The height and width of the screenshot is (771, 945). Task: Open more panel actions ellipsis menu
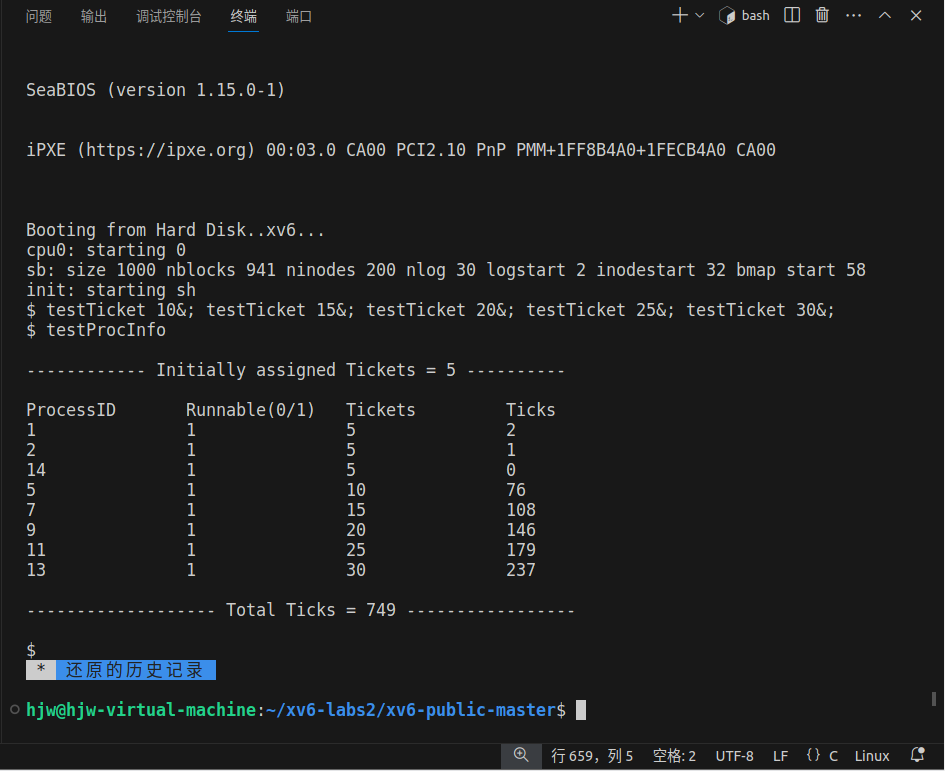pyautogui.click(x=853, y=15)
